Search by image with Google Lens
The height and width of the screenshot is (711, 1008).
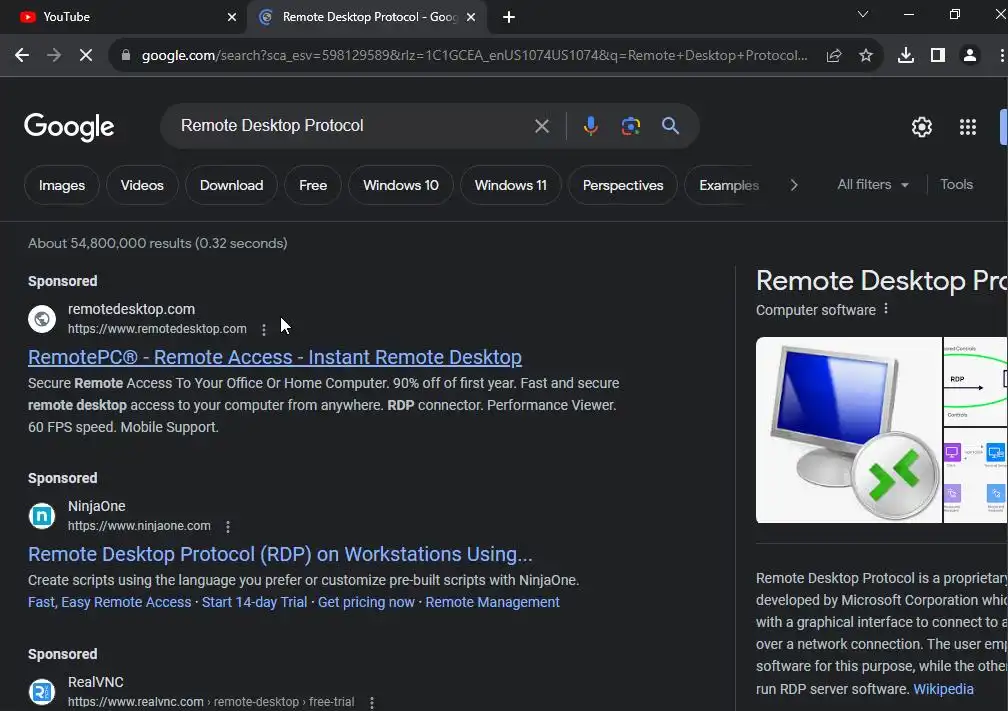[x=631, y=126]
